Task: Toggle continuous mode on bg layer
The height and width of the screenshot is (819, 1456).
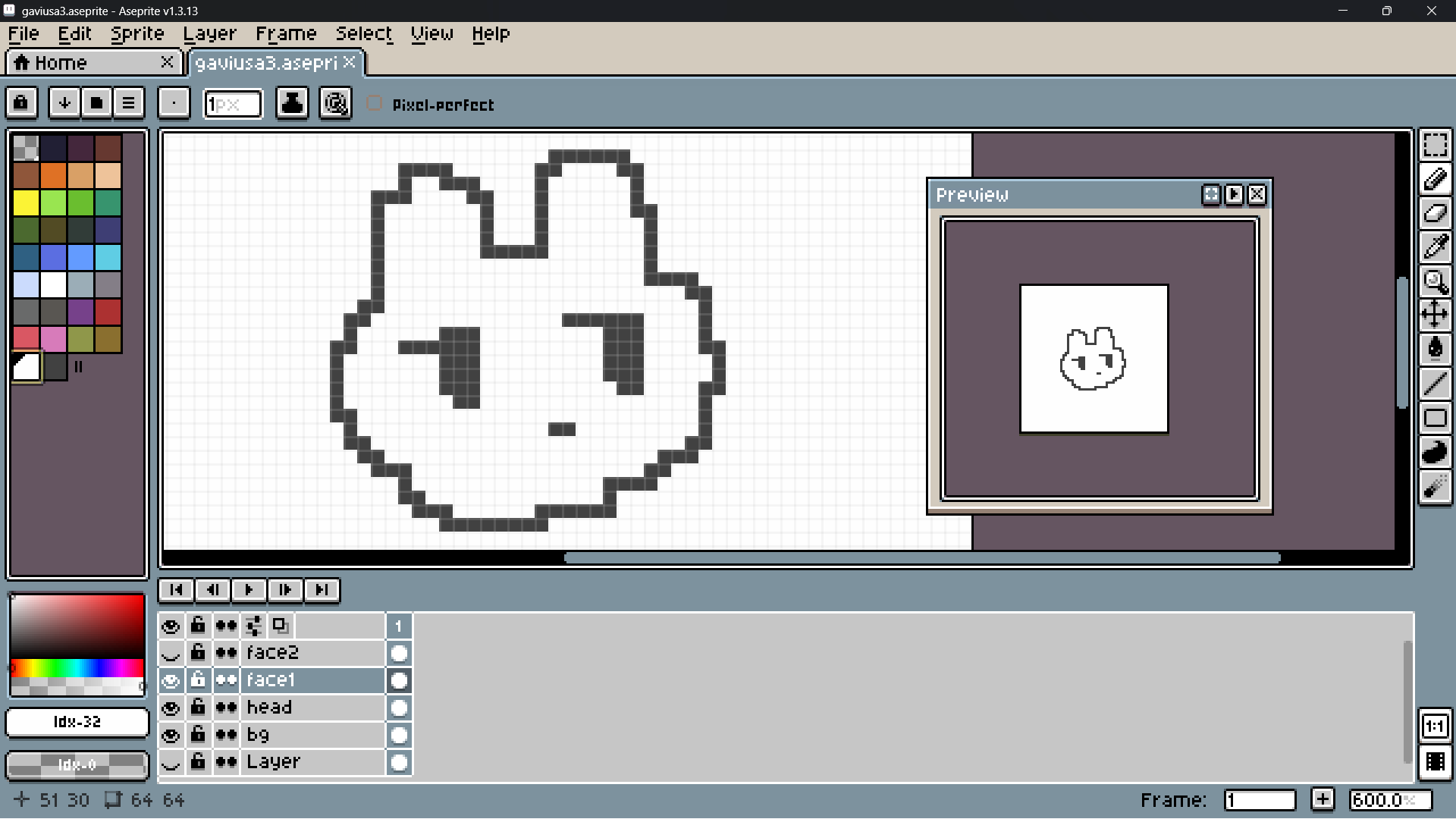Action: pyautogui.click(x=226, y=735)
